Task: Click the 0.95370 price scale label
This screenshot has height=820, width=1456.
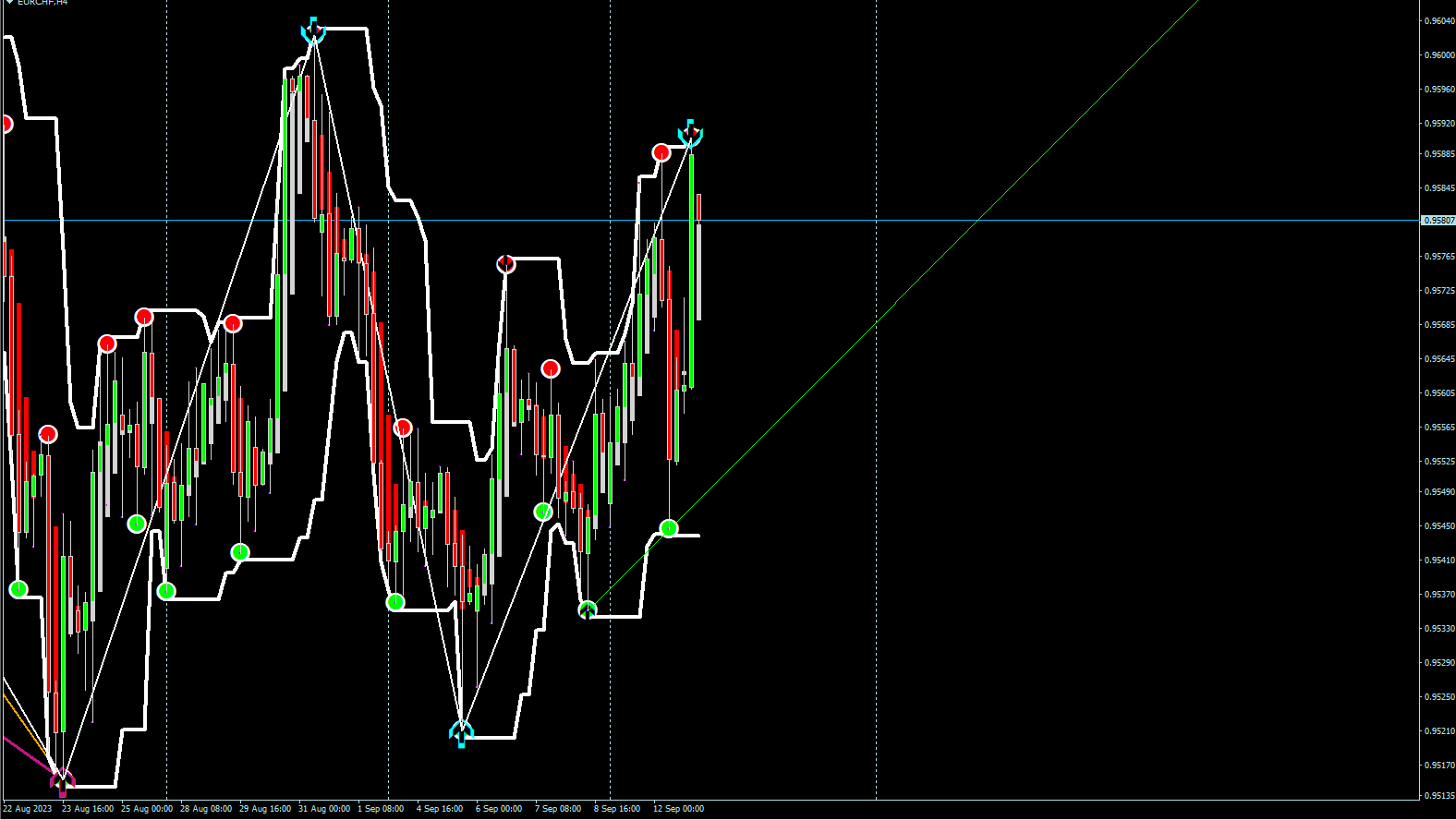Action: (1439, 595)
